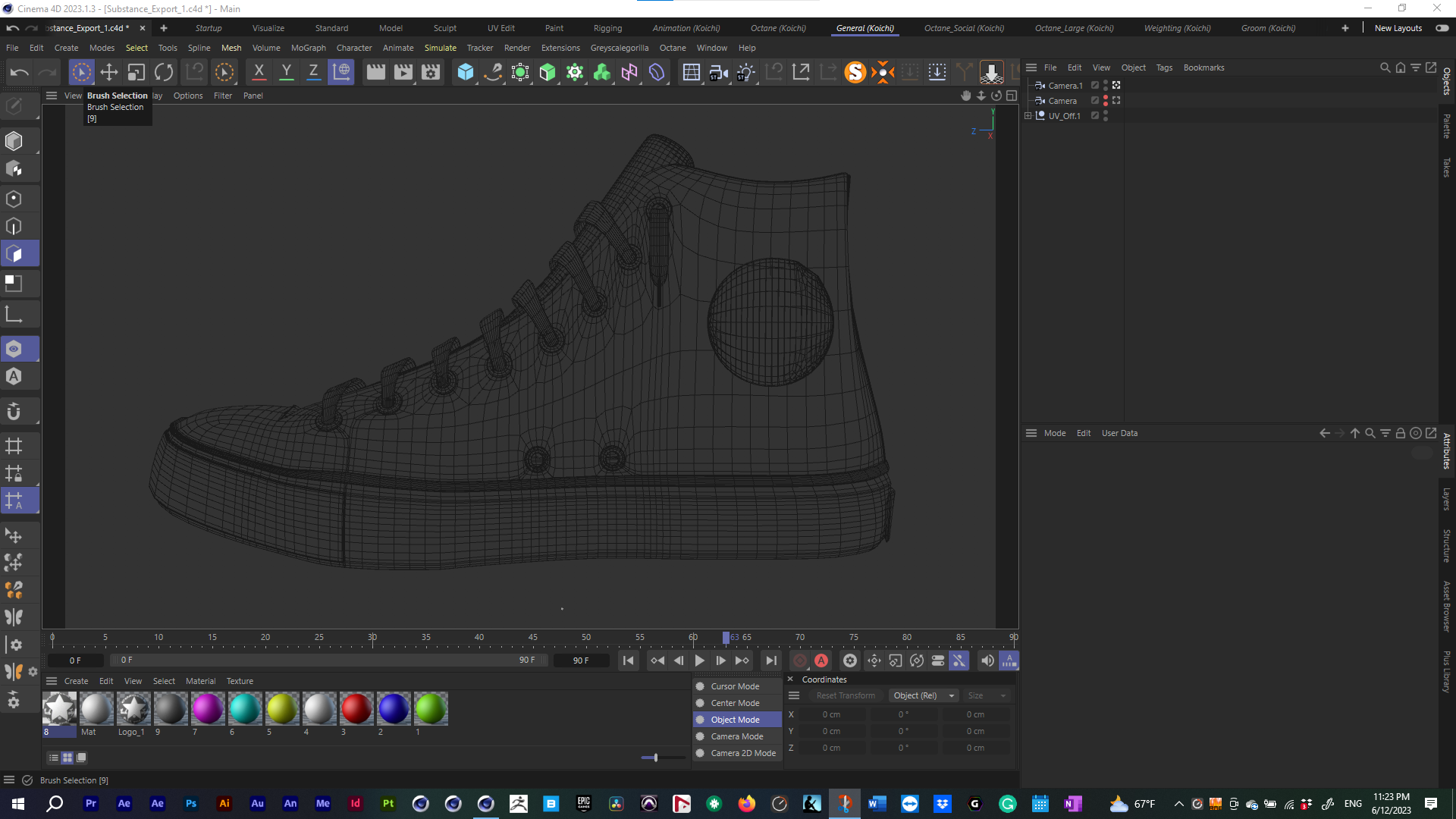The image size is (1456, 819).
Task: Click the Reset Transform button
Action: click(846, 695)
